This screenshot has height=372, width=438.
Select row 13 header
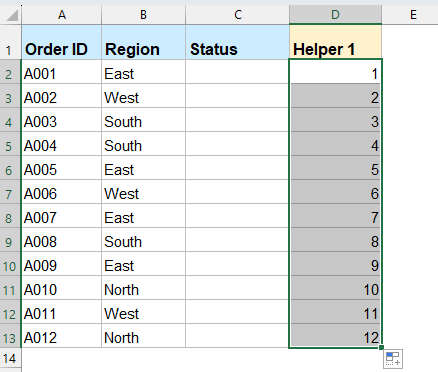(10, 336)
